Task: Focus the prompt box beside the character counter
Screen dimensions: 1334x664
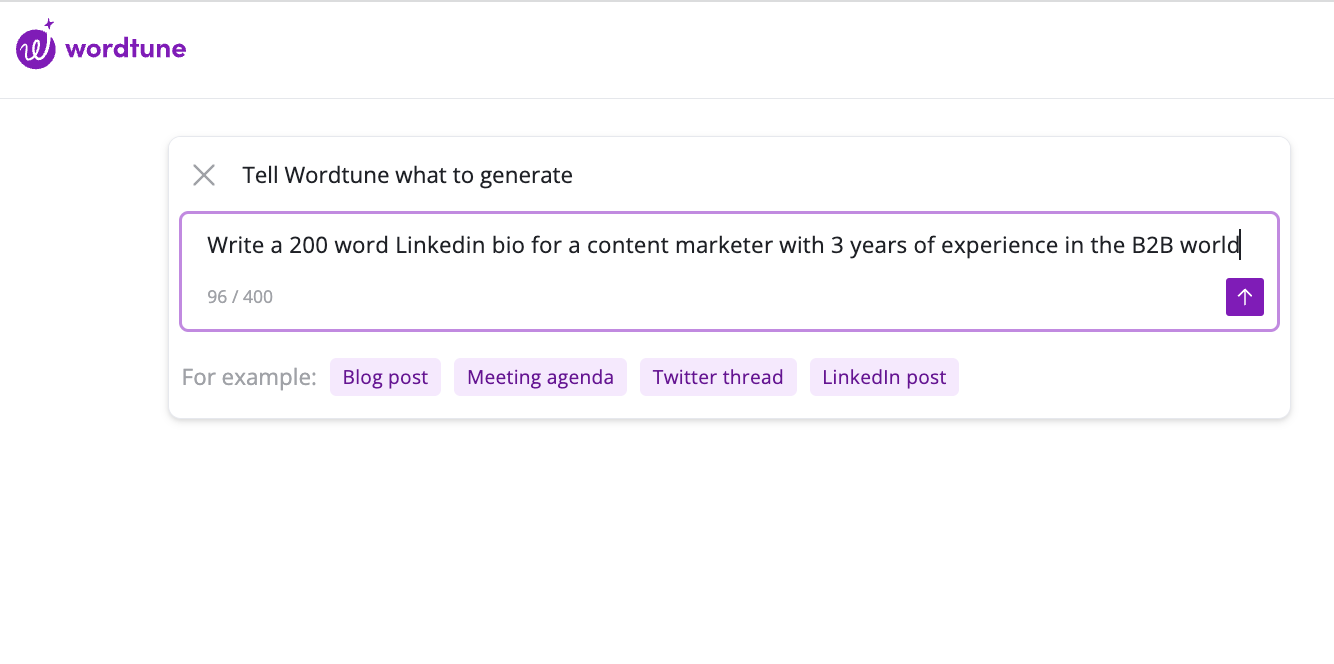Action: (700, 297)
